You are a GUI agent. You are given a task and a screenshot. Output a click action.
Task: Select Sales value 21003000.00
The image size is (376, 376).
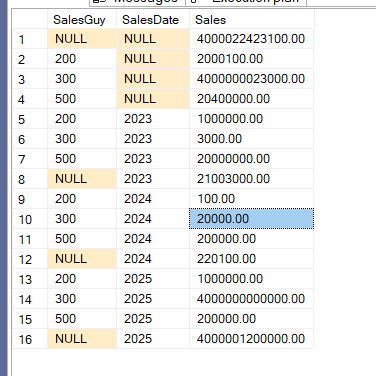tap(252, 179)
